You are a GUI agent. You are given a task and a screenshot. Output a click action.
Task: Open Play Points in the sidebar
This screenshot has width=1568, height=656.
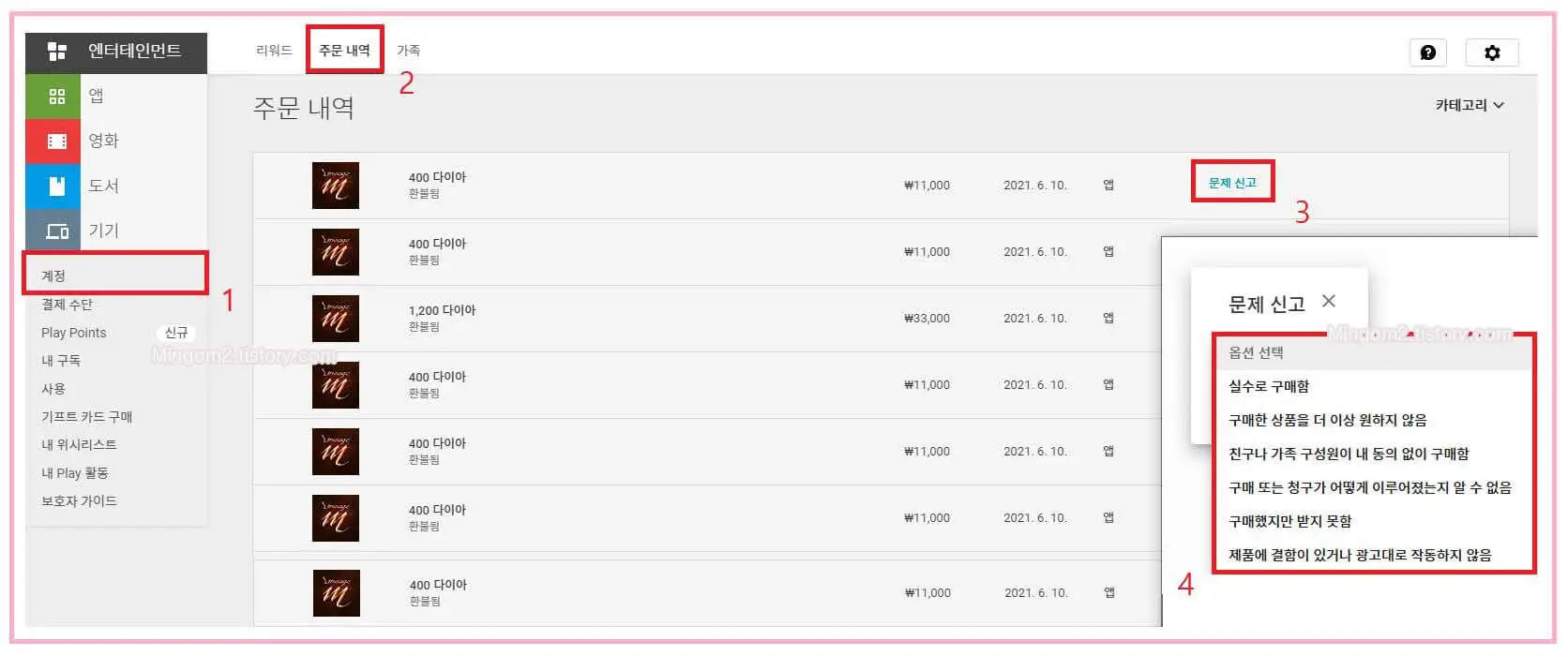[74, 333]
